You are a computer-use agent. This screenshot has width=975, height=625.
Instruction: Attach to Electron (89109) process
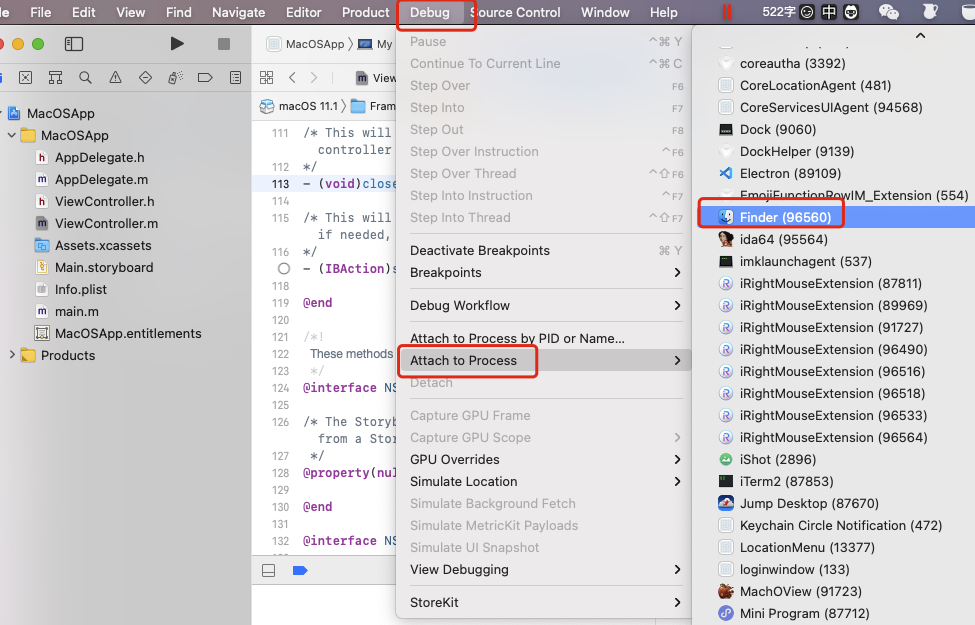coord(836,174)
